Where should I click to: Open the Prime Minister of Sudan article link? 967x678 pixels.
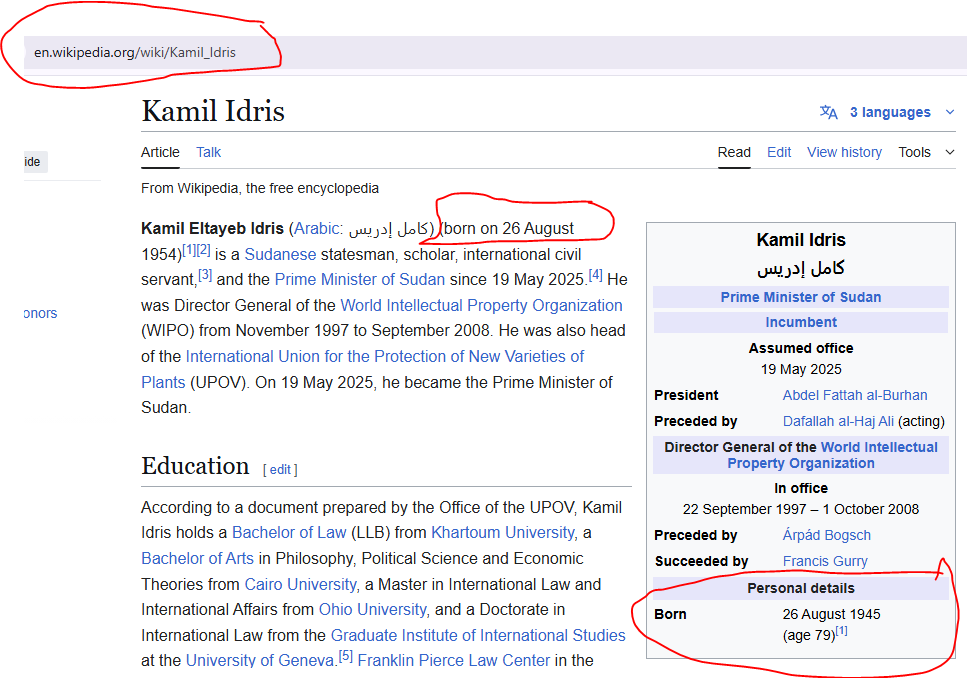pos(360,279)
